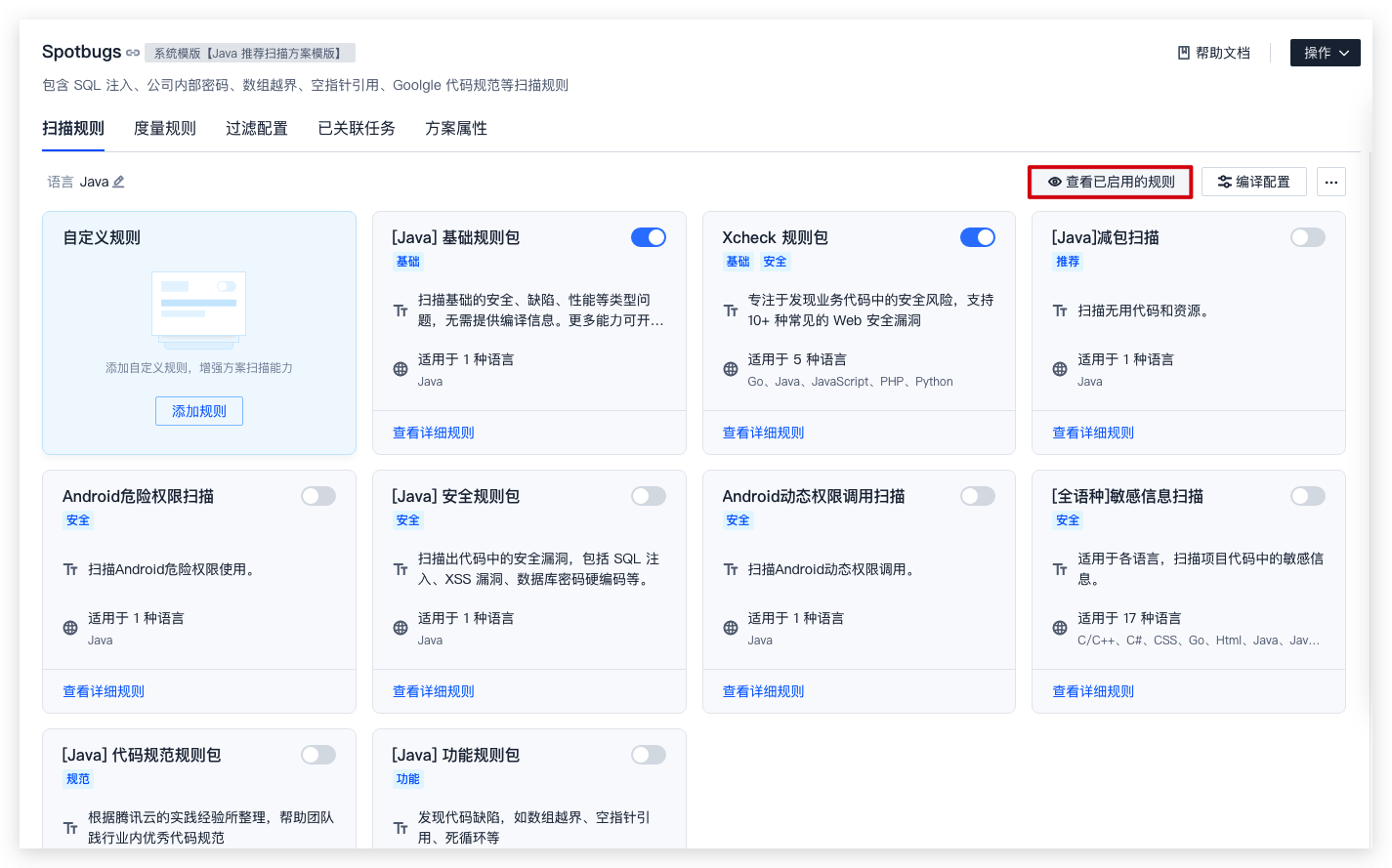This screenshot has height=868, width=1392.
Task: Click 'Go、Java、JavaScript、PHP、Python' language list
Action: pyautogui.click(x=851, y=382)
